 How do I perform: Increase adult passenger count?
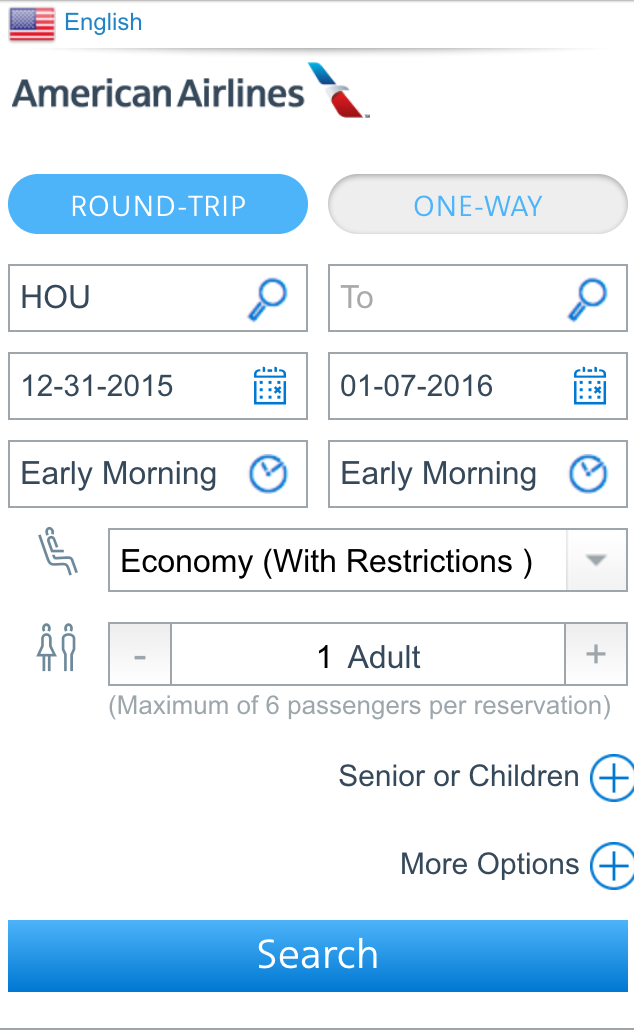point(596,656)
